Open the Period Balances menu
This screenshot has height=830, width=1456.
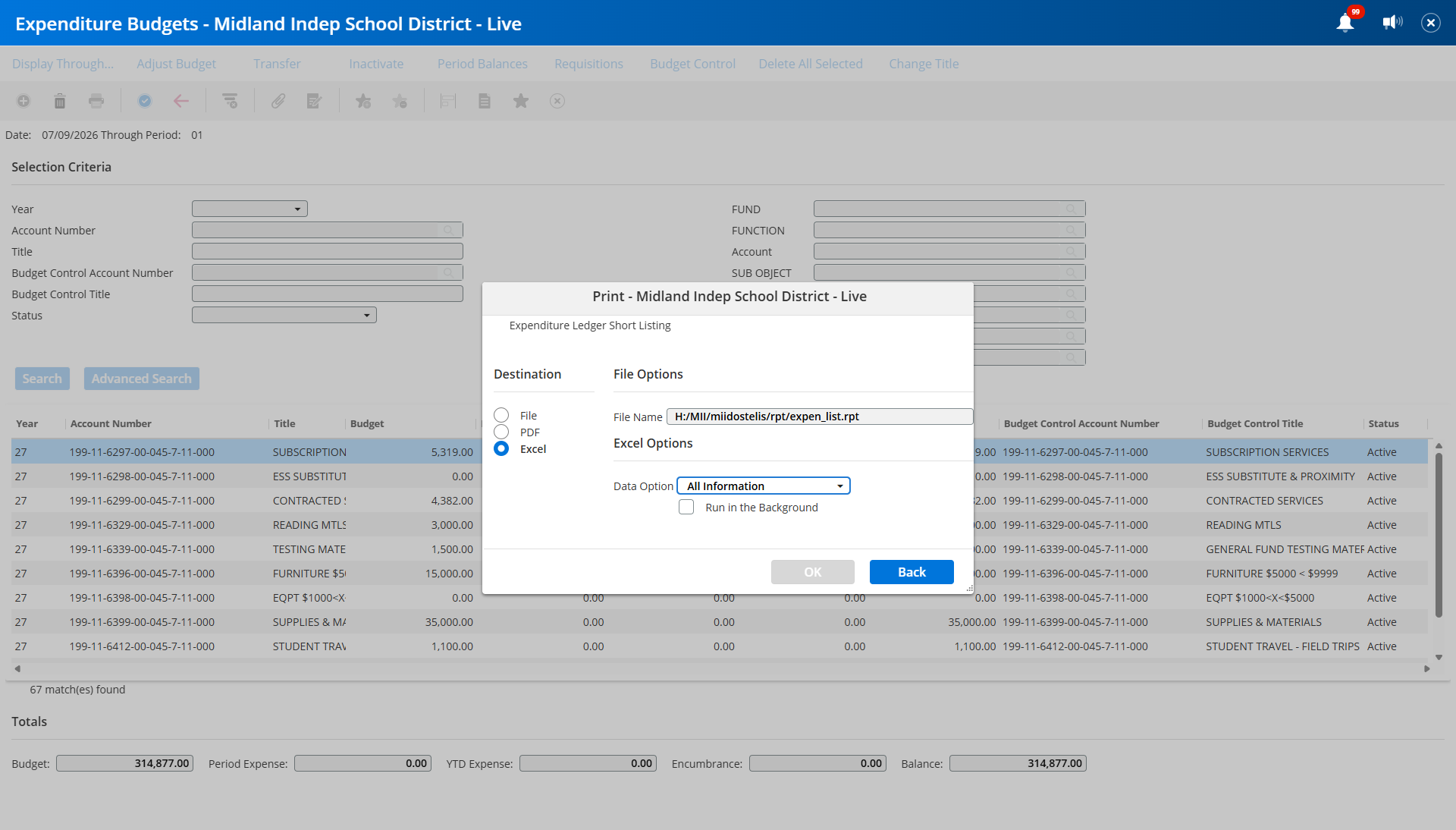coord(482,64)
